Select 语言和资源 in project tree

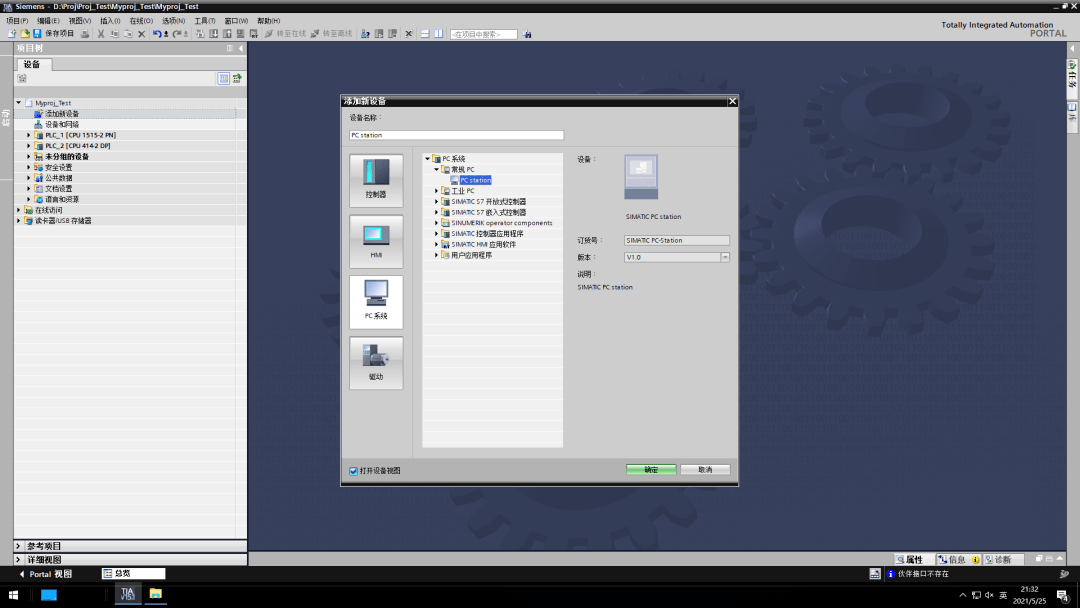click(x=61, y=199)
